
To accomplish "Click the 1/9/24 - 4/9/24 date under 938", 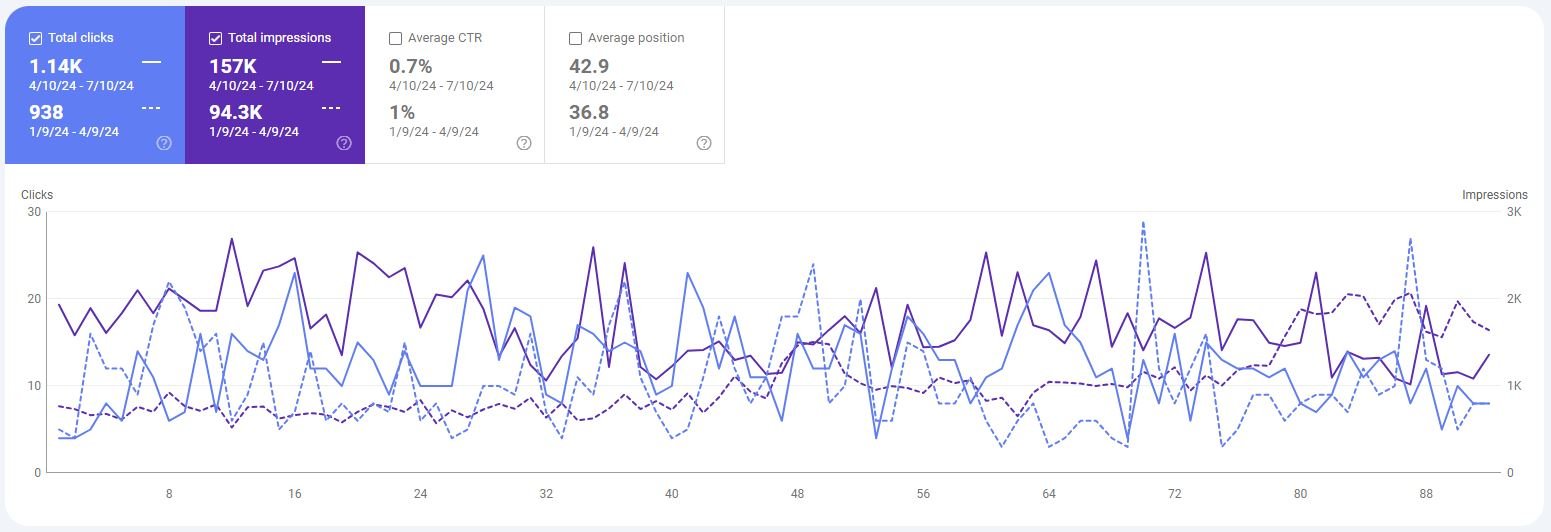I will tap(74, 131).
